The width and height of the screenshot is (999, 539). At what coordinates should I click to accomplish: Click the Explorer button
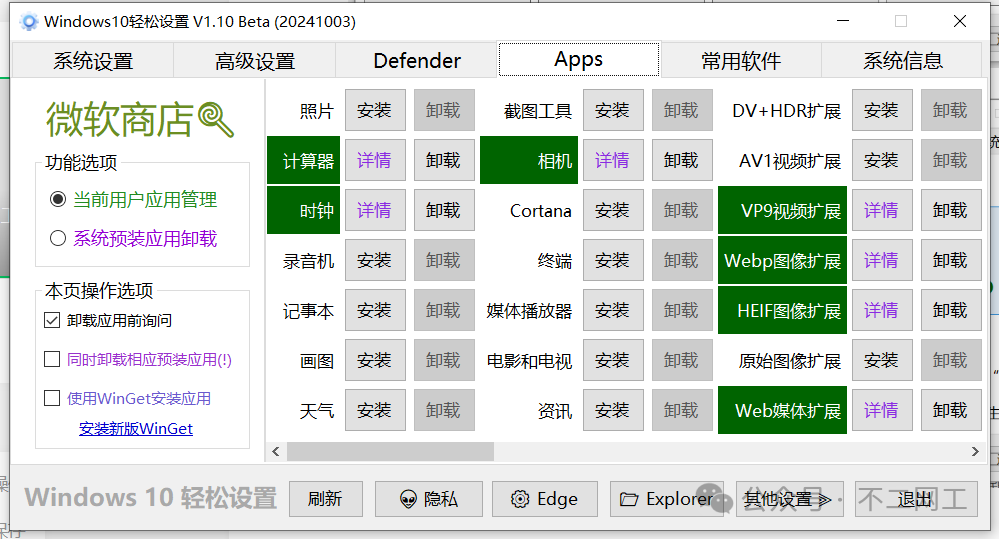pyautogui.click(x=666, y=499)
